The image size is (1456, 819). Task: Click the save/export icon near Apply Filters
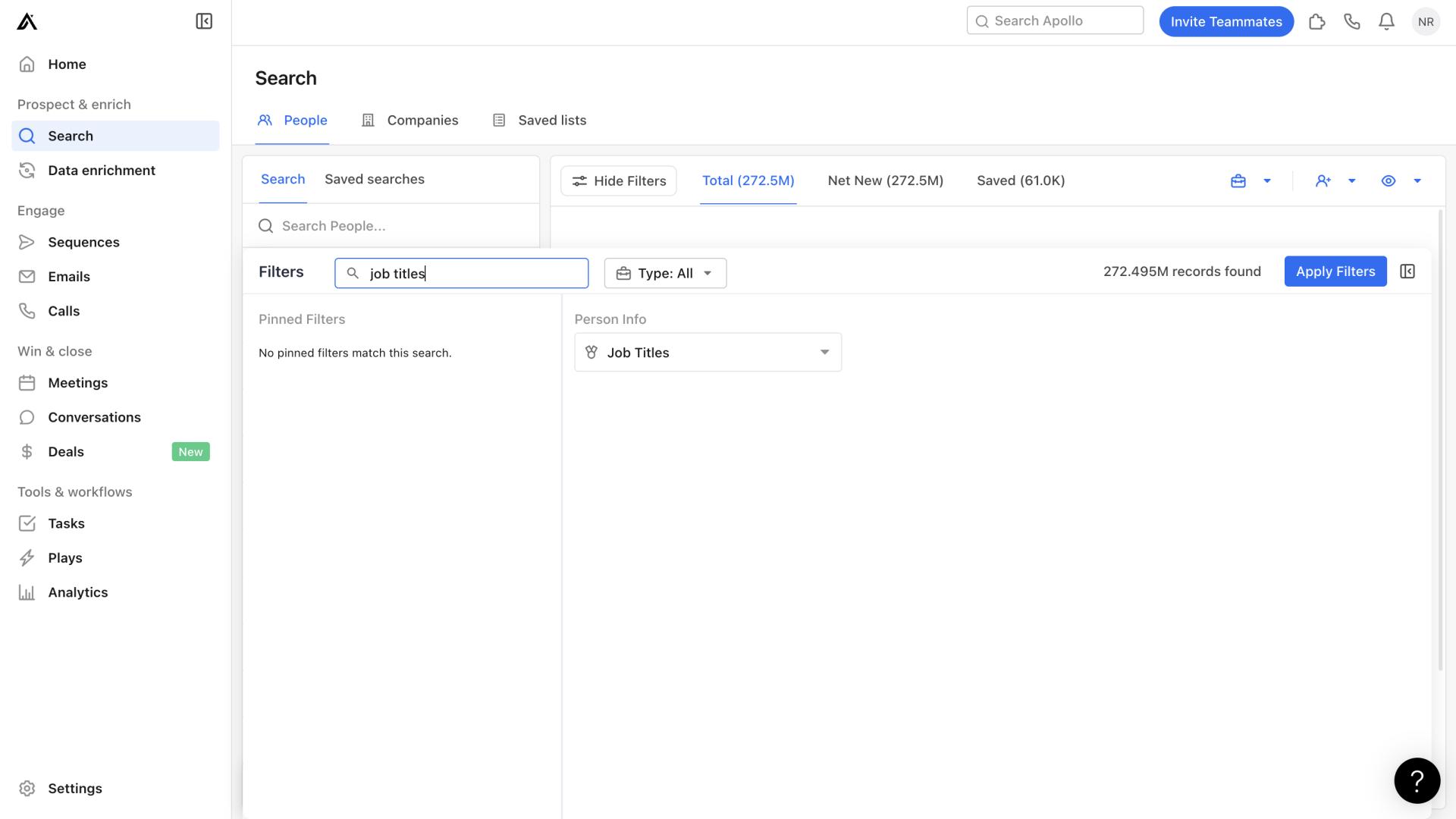click(1408, 271)
